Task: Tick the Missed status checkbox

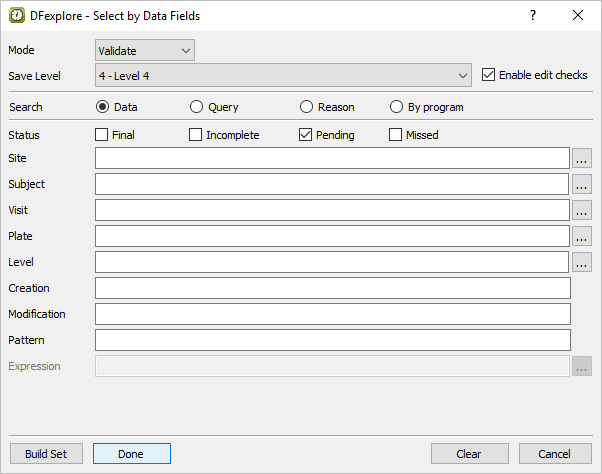Action: 396,135
